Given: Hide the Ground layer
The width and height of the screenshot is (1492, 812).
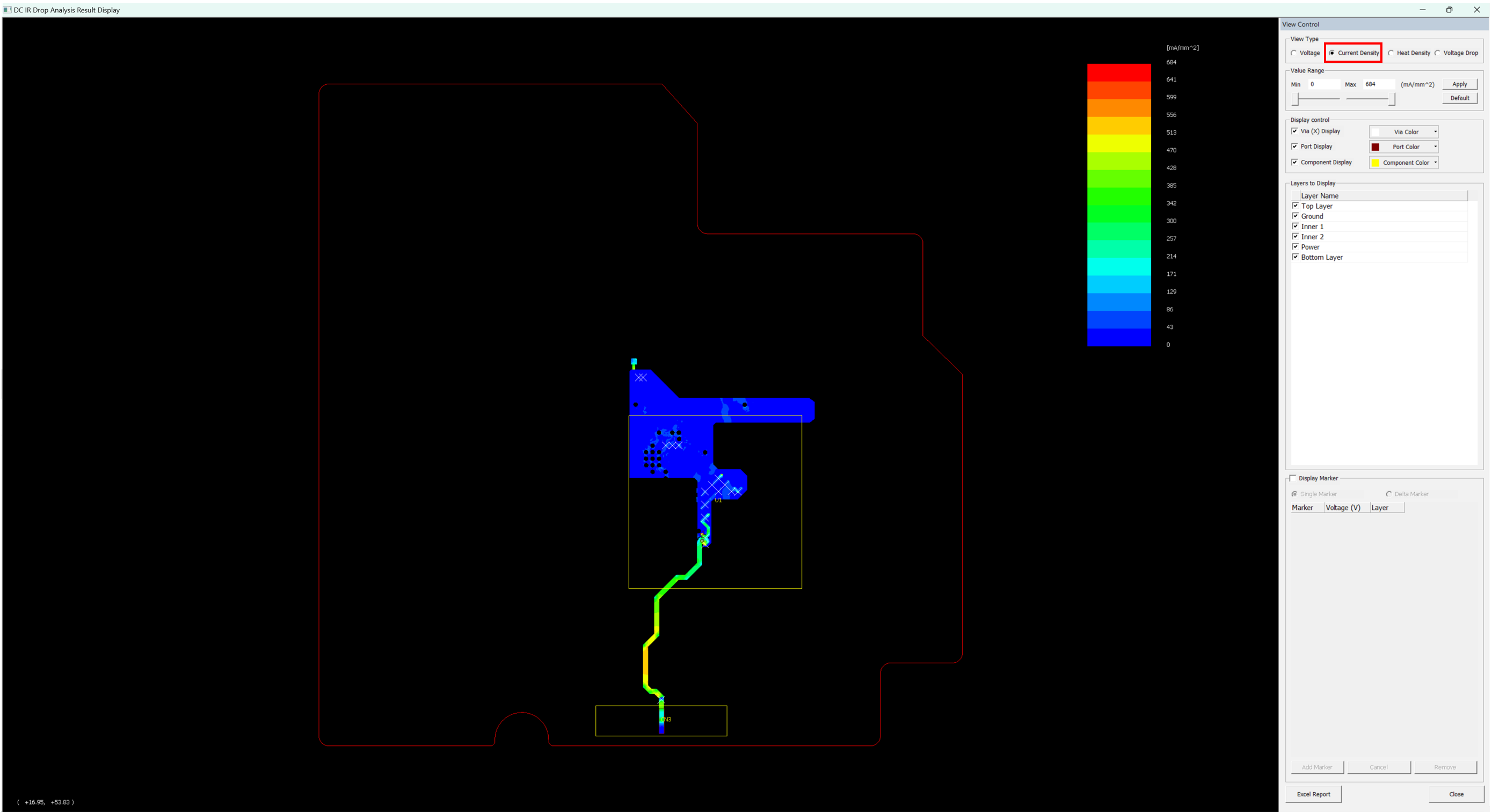Looking at the screenshot, I should point(1296,216).
